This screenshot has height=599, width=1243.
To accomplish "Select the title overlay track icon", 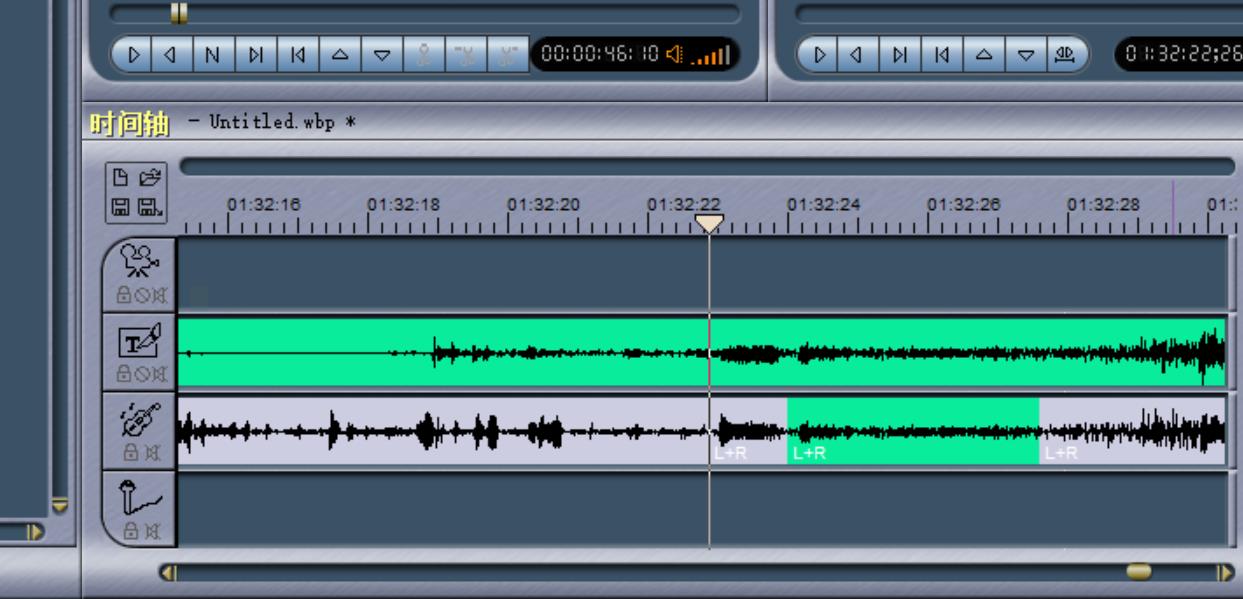I will 139,343.
